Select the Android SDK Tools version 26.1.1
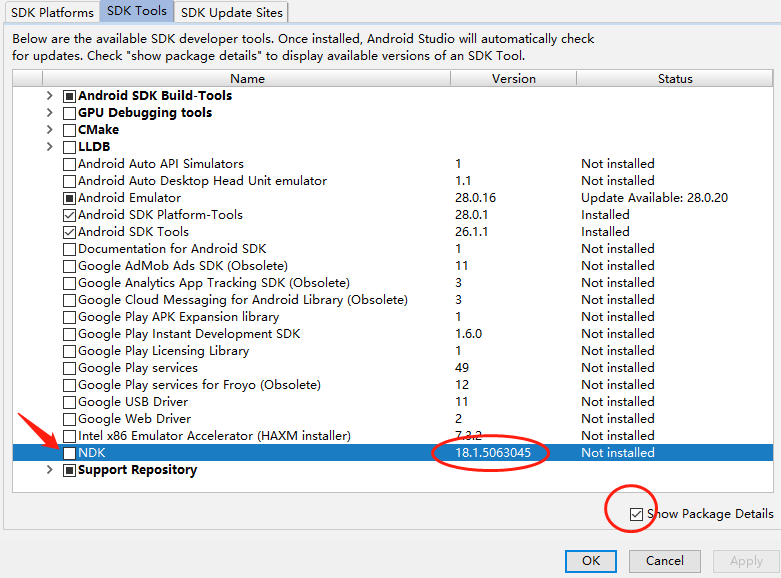 tap(471, 232)
